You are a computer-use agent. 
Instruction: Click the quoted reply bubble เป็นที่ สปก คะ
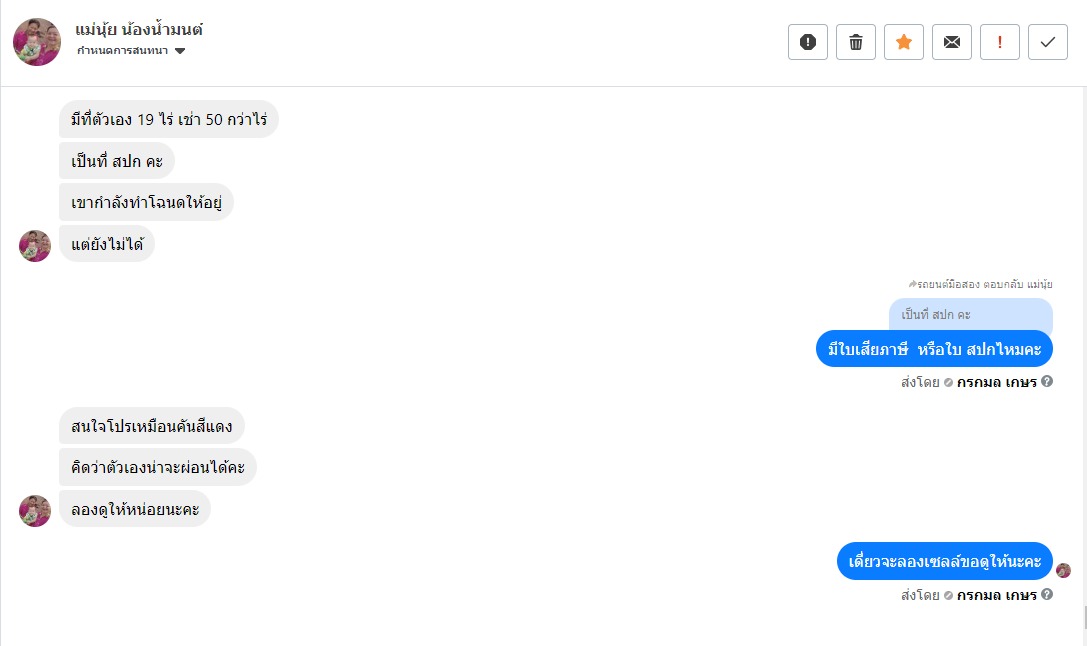[x=970, y=315]
